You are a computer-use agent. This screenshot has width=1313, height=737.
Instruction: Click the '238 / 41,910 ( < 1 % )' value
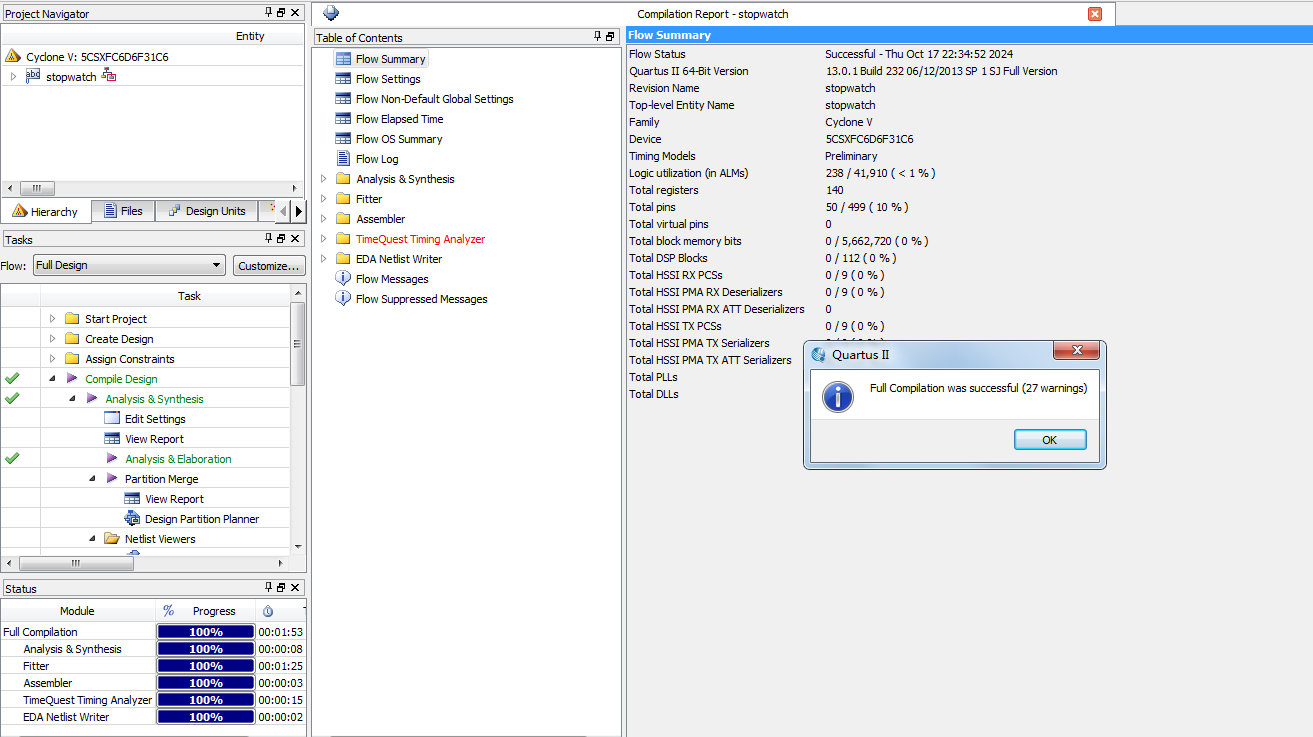coord(880,173)
